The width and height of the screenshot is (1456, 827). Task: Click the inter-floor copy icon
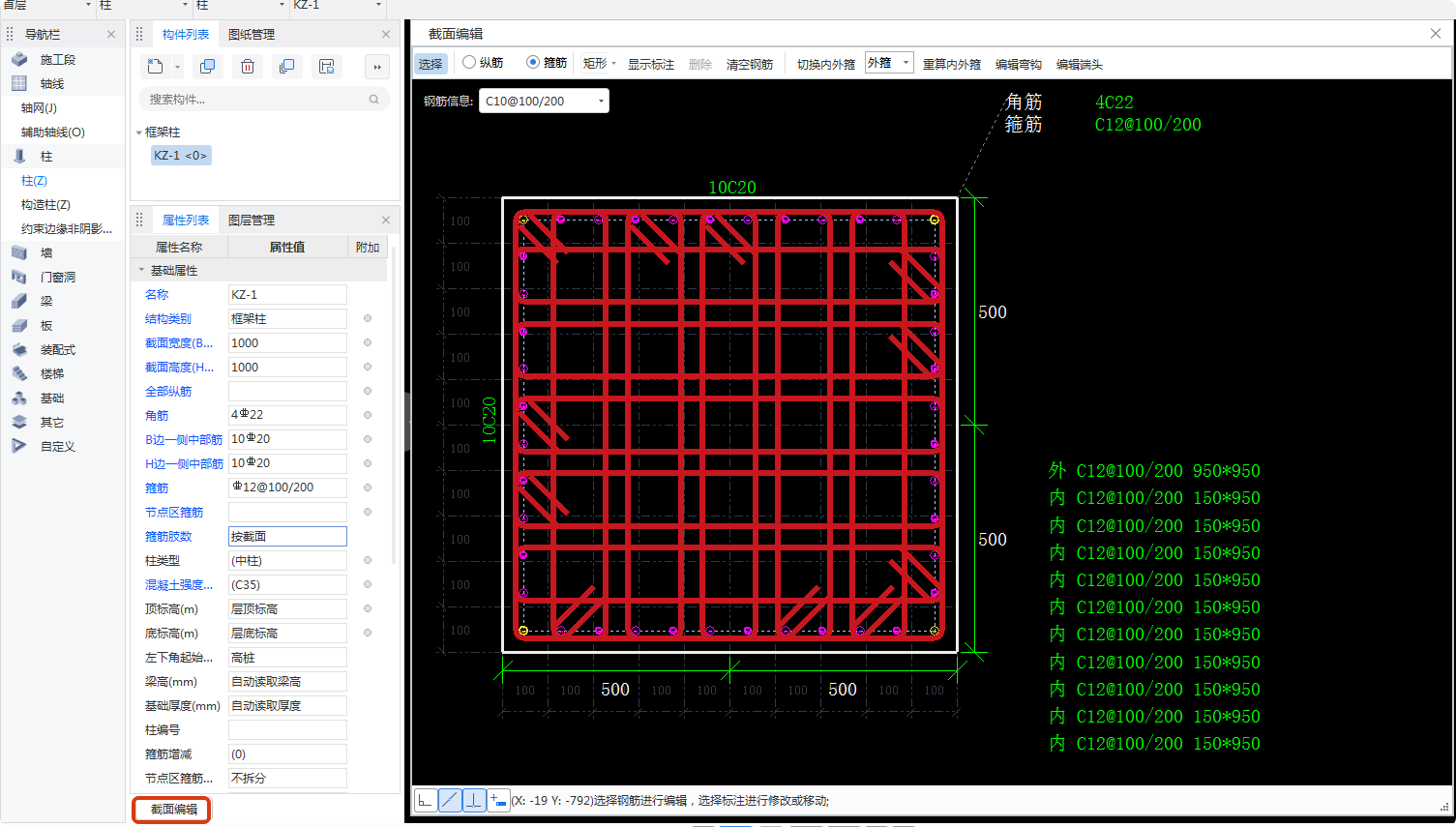coord(286,67)
